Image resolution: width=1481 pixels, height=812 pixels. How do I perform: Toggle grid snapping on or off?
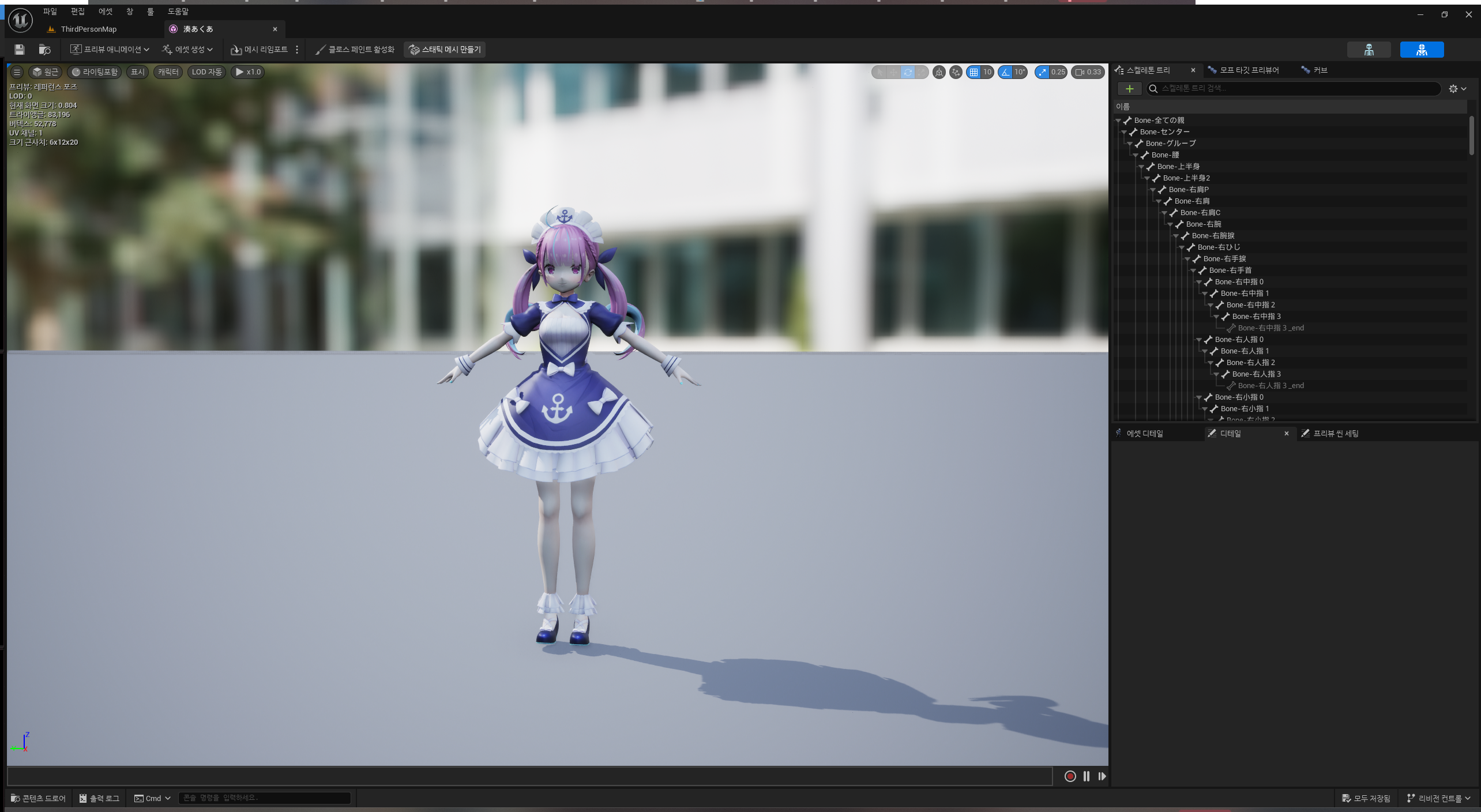(973, 72)
